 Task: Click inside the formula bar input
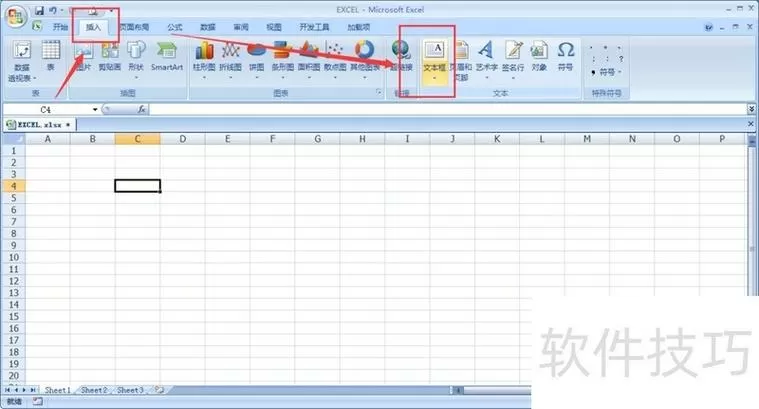click(448, 109)
